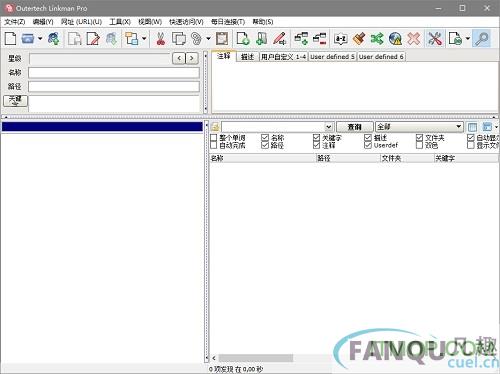
Task: Expand dropdown arrow beside paperclip icon
Action: point(208,38)
